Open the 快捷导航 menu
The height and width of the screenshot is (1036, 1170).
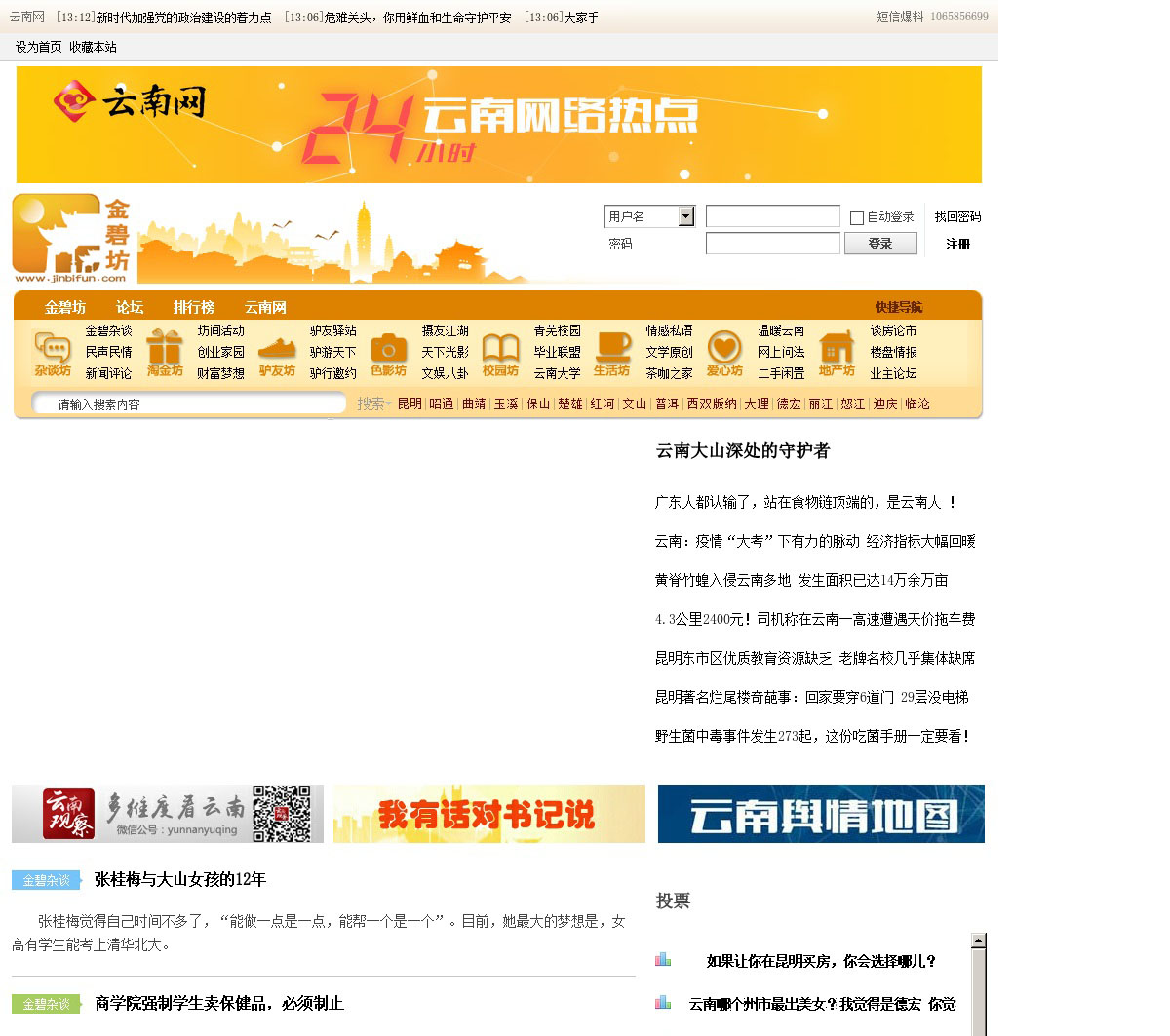coord(898,307)
